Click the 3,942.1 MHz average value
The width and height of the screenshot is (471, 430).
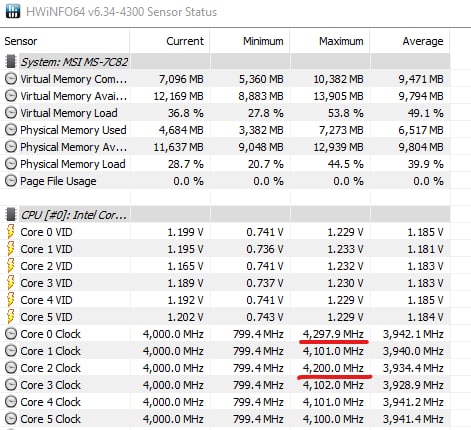coord(413,334)
